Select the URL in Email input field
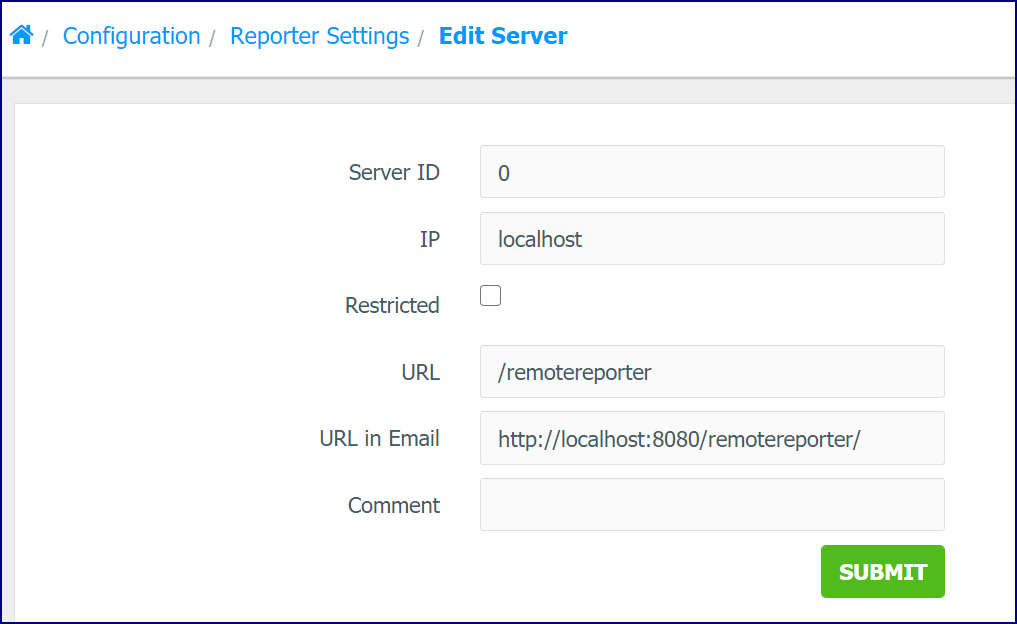The width and height of the screenshot is (1017, 624). pyautogui.click(x=712, y=438)
